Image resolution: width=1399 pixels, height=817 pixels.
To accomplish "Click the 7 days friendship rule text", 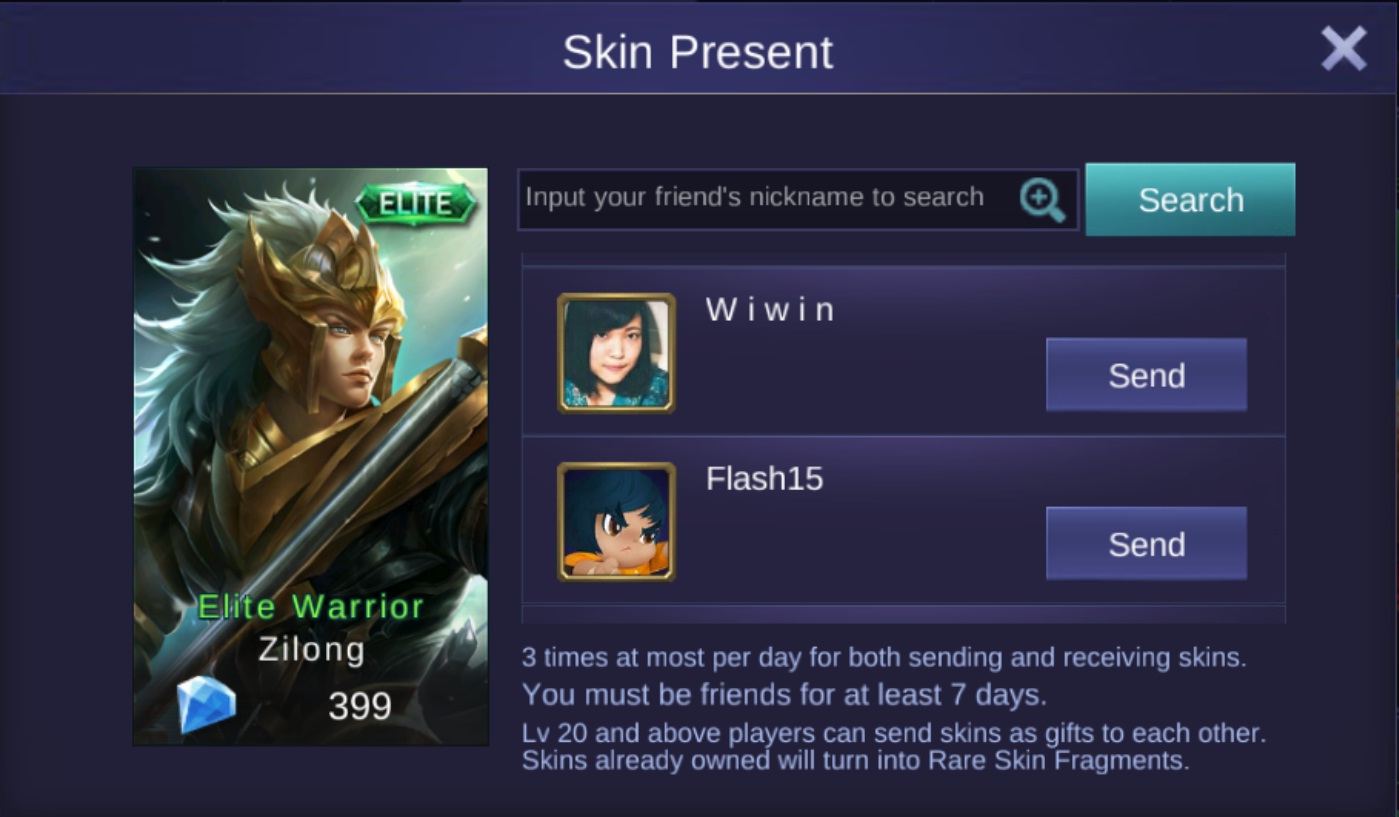I will point(785,694).
